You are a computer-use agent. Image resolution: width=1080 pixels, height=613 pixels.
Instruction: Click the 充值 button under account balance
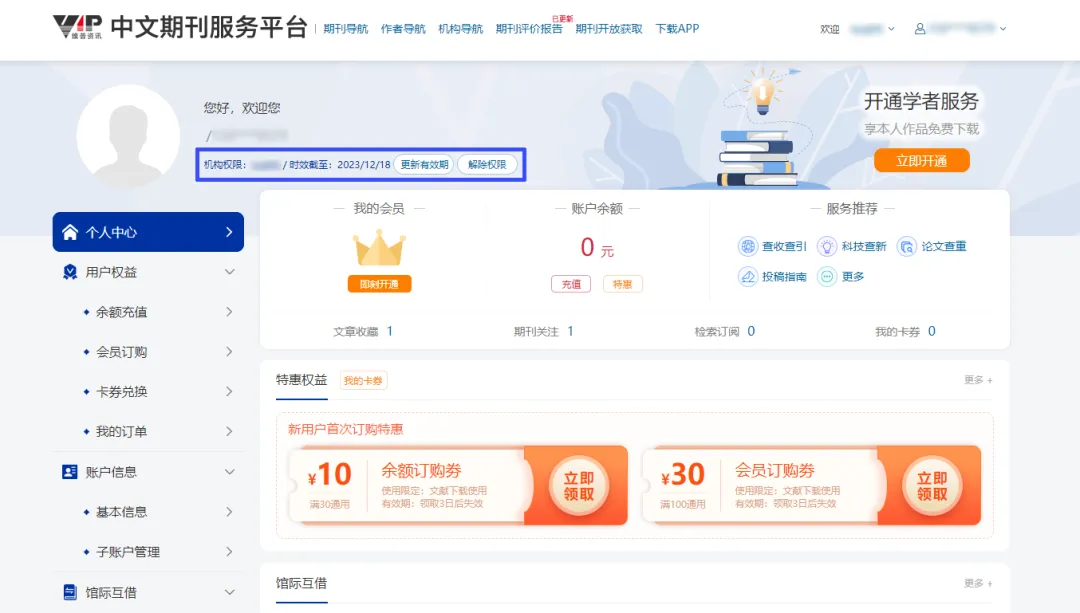571,284
